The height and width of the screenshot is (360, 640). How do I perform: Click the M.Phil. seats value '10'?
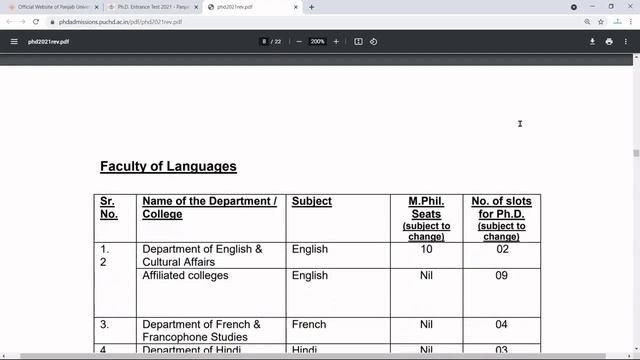[426, 249]
